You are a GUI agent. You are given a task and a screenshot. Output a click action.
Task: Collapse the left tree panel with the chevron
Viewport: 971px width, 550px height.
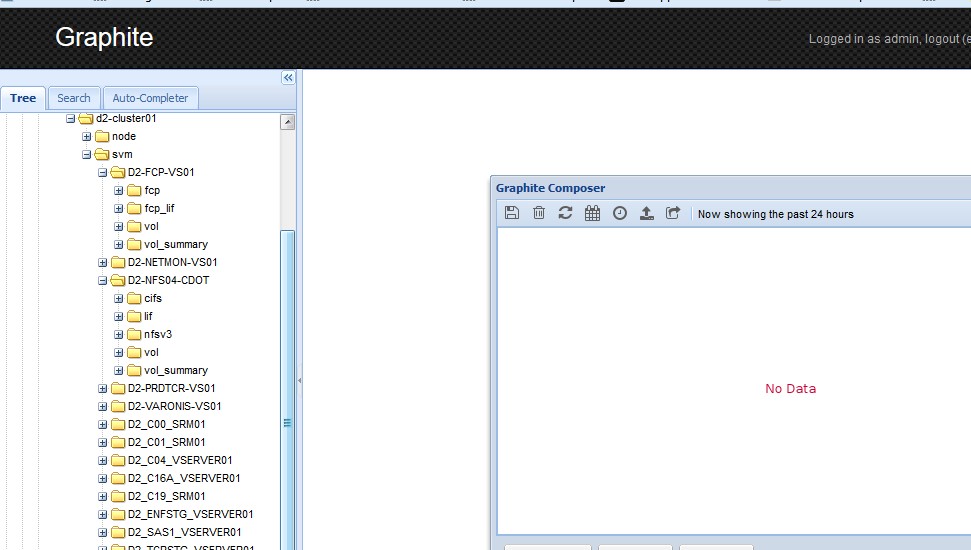pyautogui.click(x=288, y=77)
